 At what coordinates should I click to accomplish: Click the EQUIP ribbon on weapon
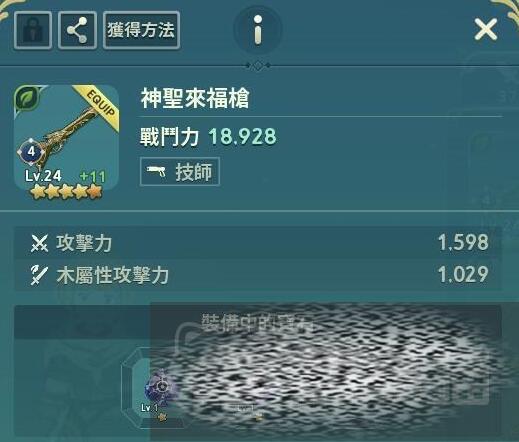99,105
